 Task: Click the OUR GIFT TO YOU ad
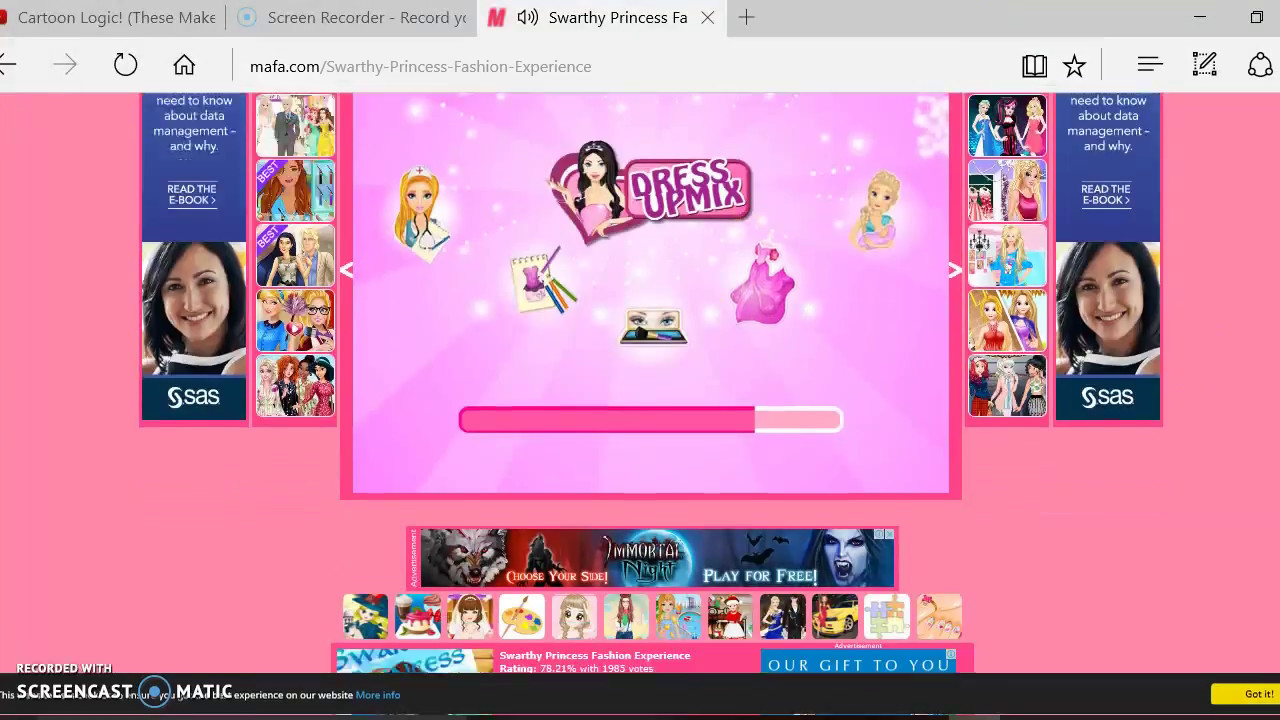point(859,662)
